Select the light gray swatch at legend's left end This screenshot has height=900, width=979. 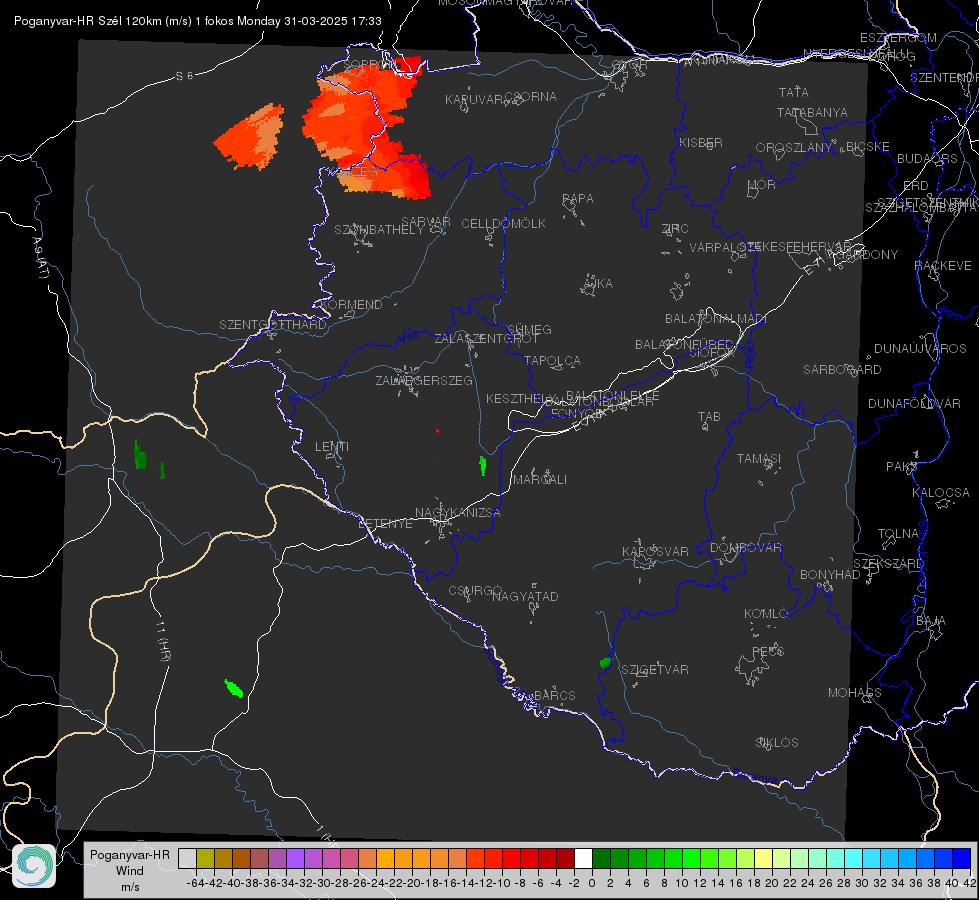pyautogui.click(x=187, y=859)
